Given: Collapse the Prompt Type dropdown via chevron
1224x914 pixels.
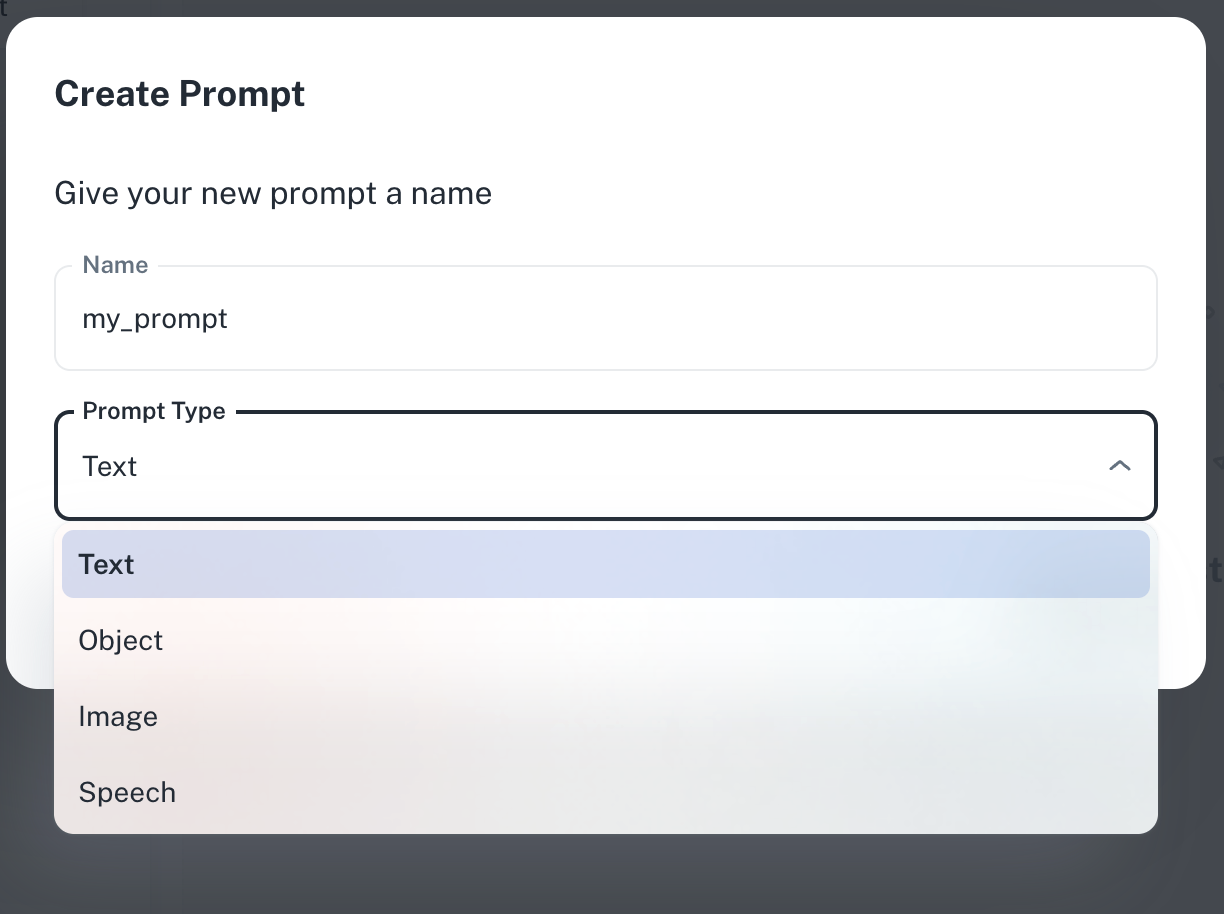Looking at the screenshot, I should pyautogui.click(x=1119, y=465).
